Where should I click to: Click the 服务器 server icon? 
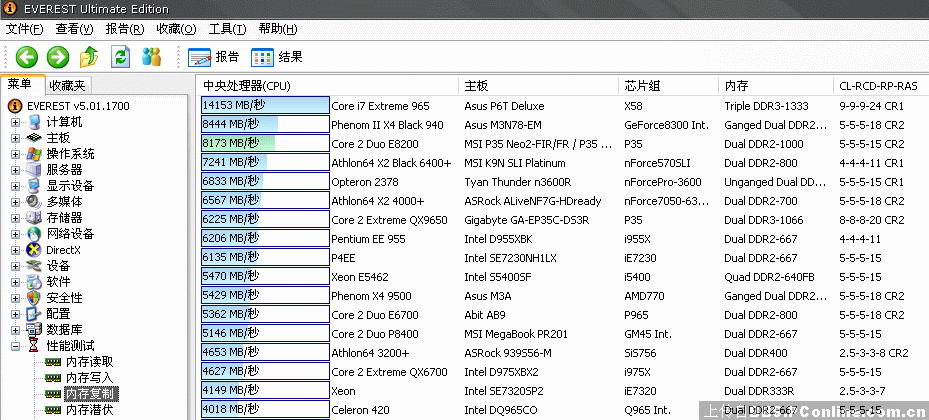34,170
